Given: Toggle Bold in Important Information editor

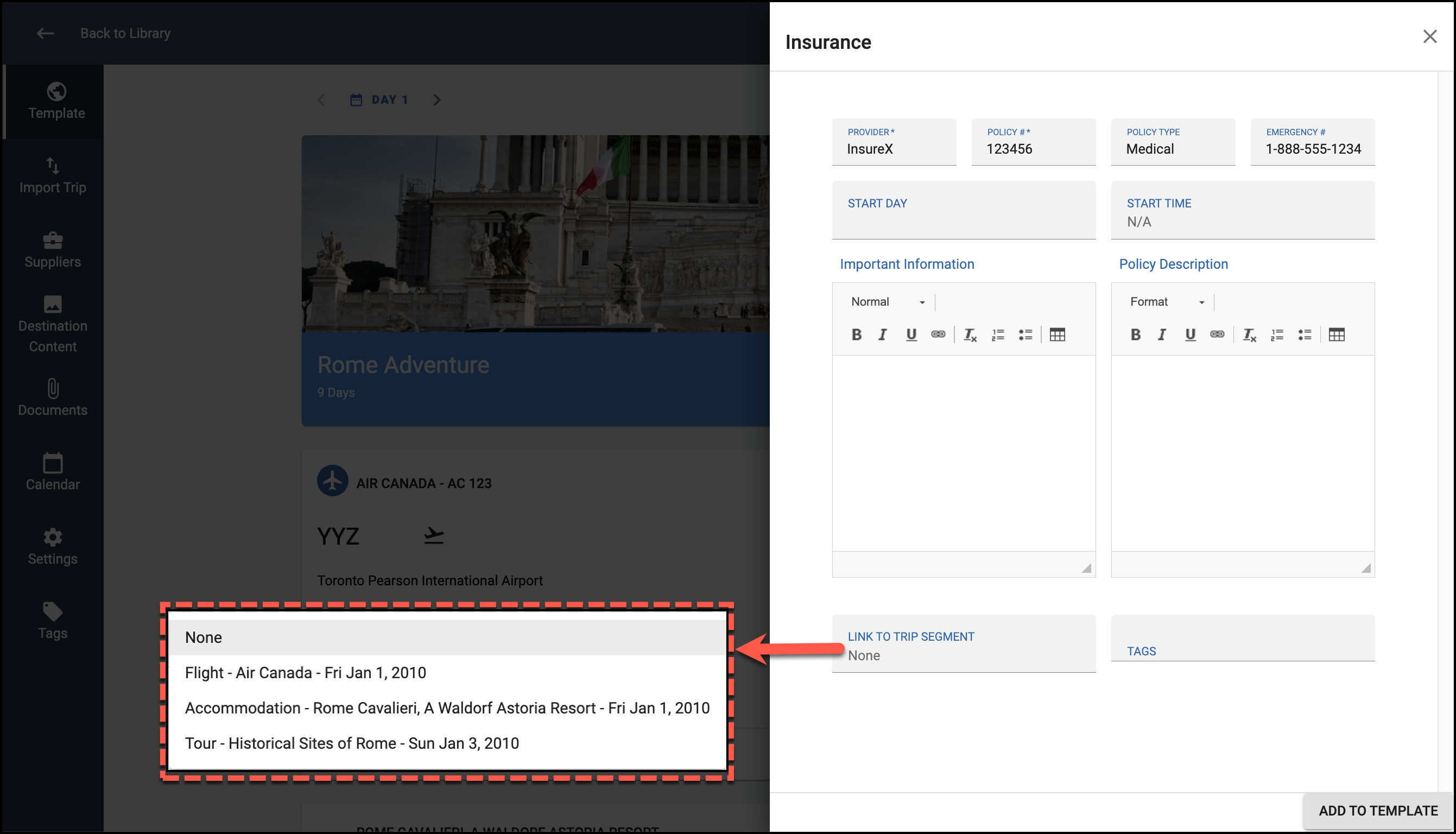Looking at the screenshot, I should coord(856,334).
